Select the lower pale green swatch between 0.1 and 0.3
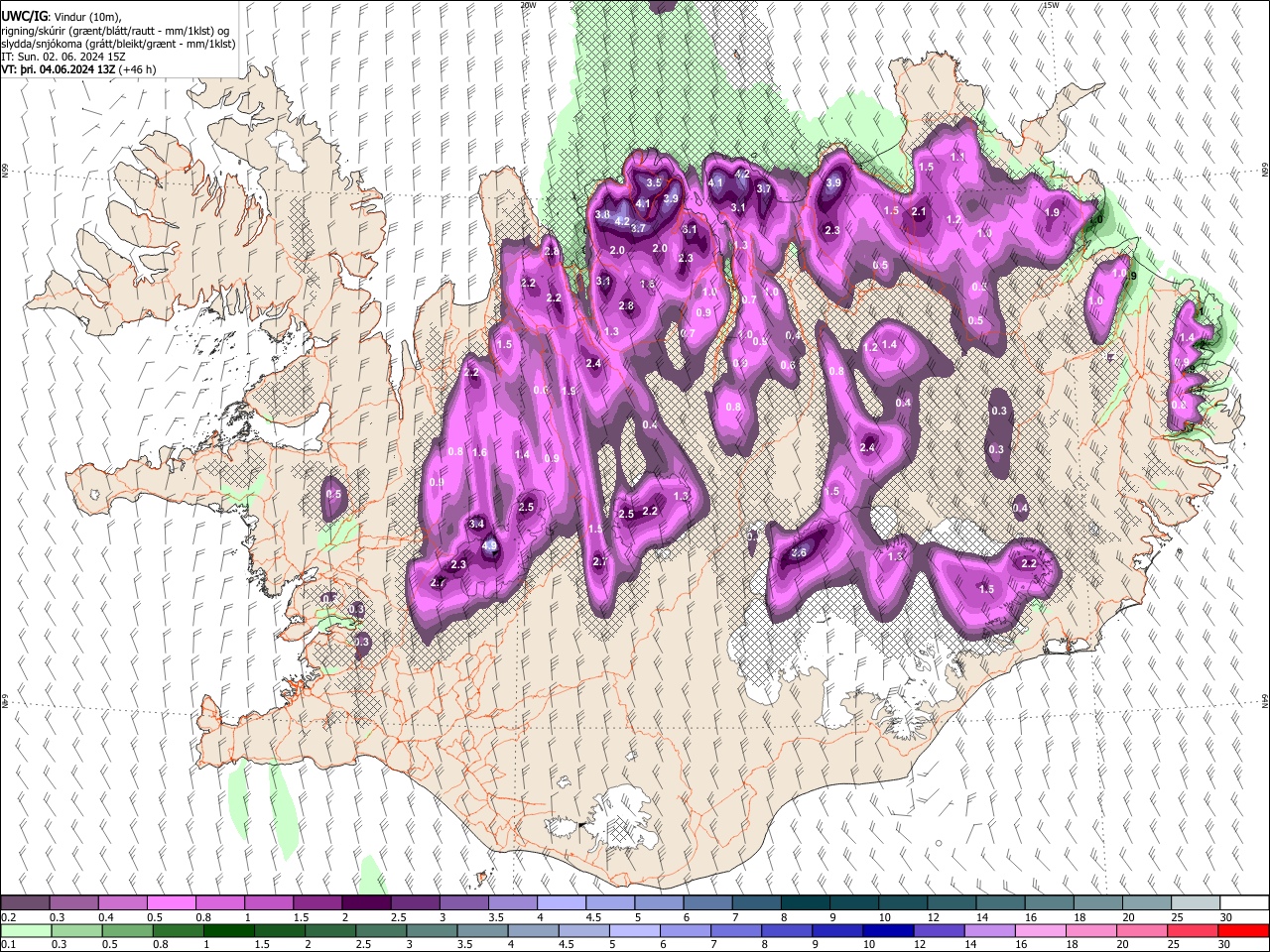1270x952 pixels. tap(26, 930)
